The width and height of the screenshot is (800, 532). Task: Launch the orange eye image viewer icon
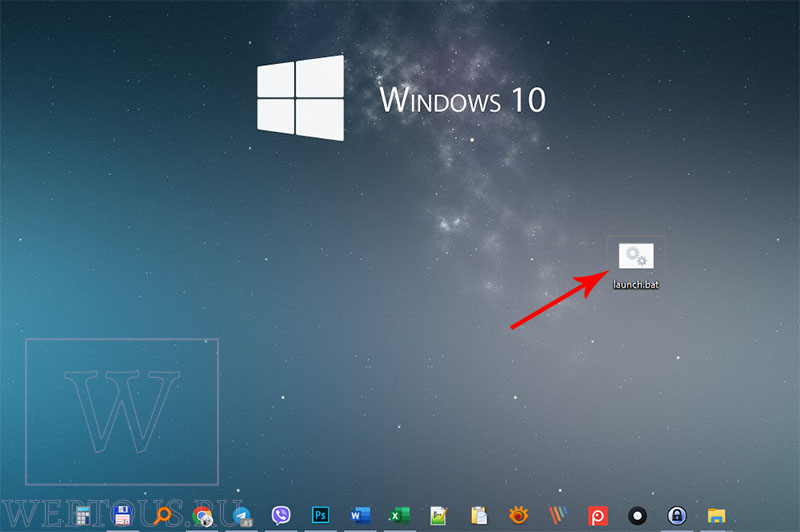[x=518, y=515]
